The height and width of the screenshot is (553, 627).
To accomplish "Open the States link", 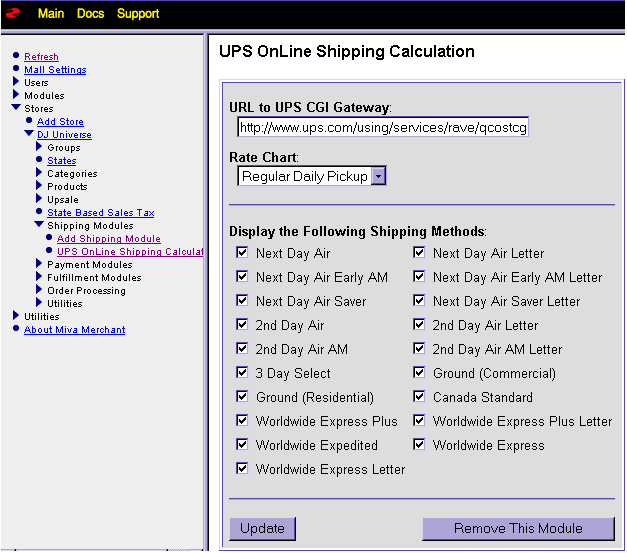I will [62, 161].
